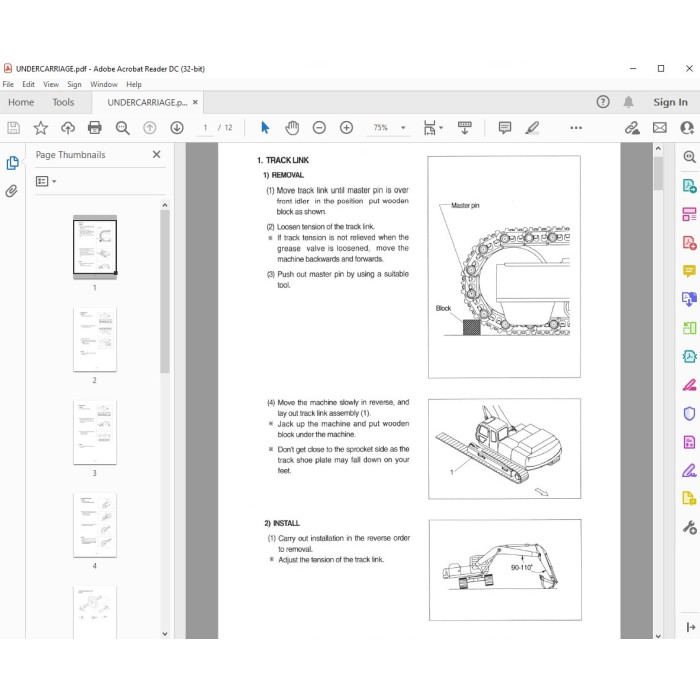700x700 pixels.
Task: Click document scrollbar down arrow
Action: pyautogui.click(x=658, y=636)
